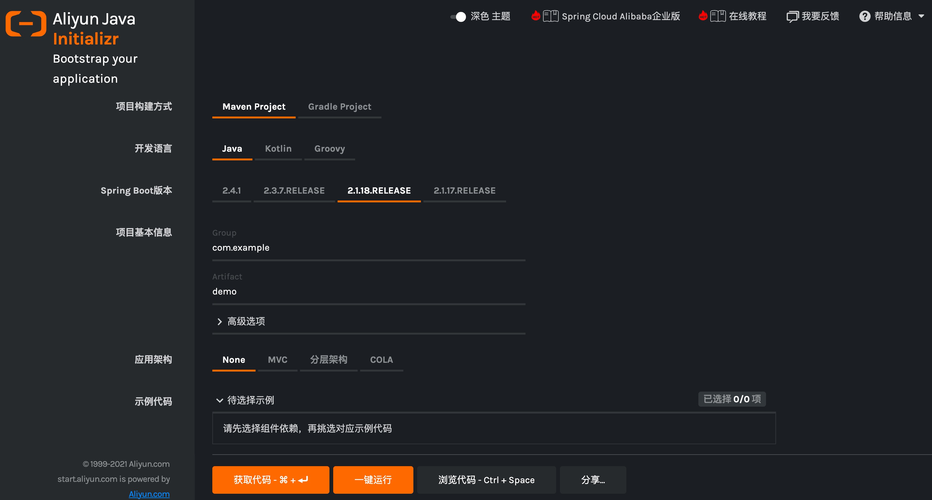Click the book icon beside 在线教程
Screen dimensions: 932x500
click(x=718, y=16)
